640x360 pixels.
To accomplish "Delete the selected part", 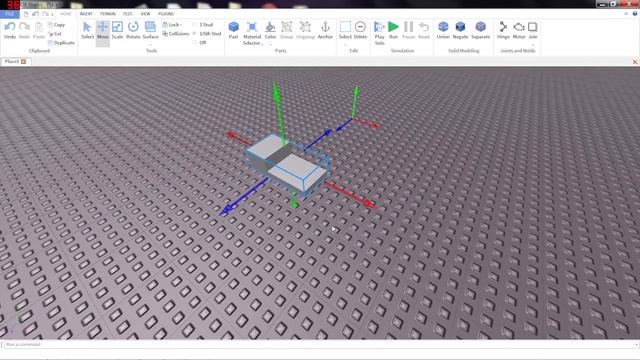I will pyautogui.click(x=360, y=31).
